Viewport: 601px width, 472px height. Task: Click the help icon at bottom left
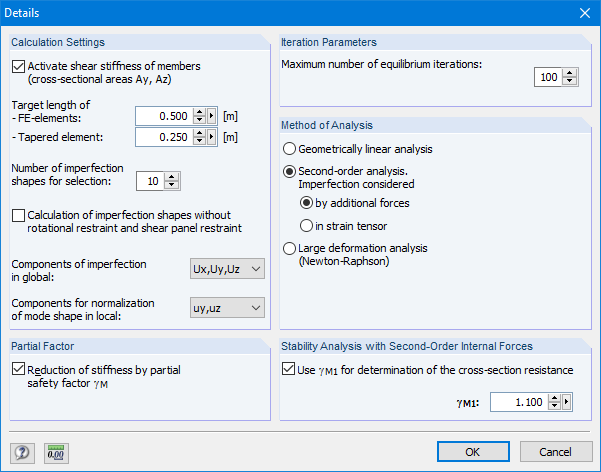pyautogui.click(x=22, y=452)
